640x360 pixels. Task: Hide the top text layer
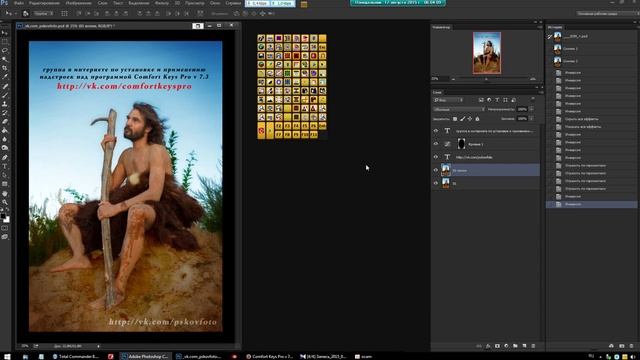click(436, 131)
